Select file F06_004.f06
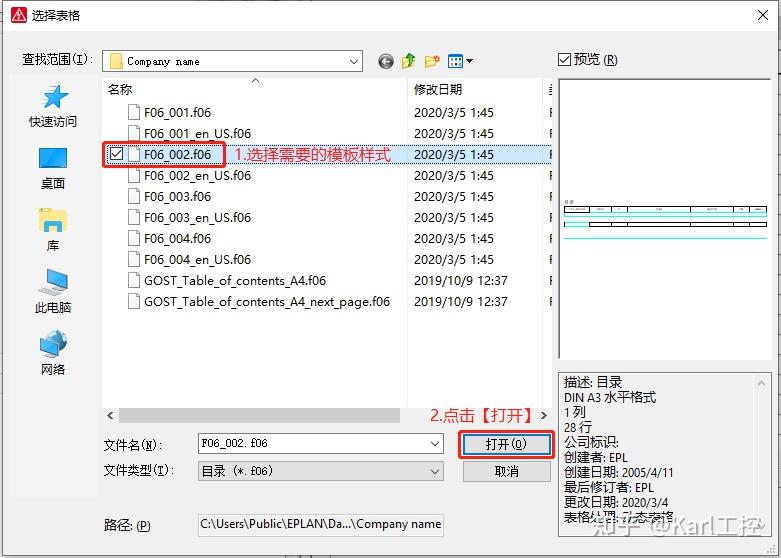 (177, 238)
